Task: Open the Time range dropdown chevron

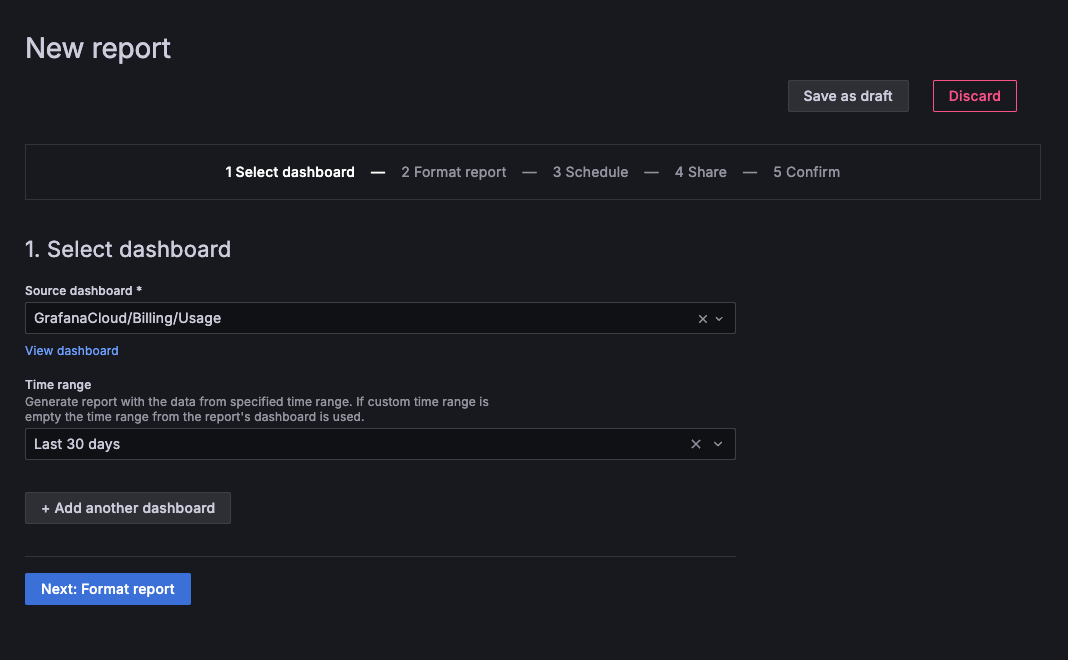Action: point(718,444)
